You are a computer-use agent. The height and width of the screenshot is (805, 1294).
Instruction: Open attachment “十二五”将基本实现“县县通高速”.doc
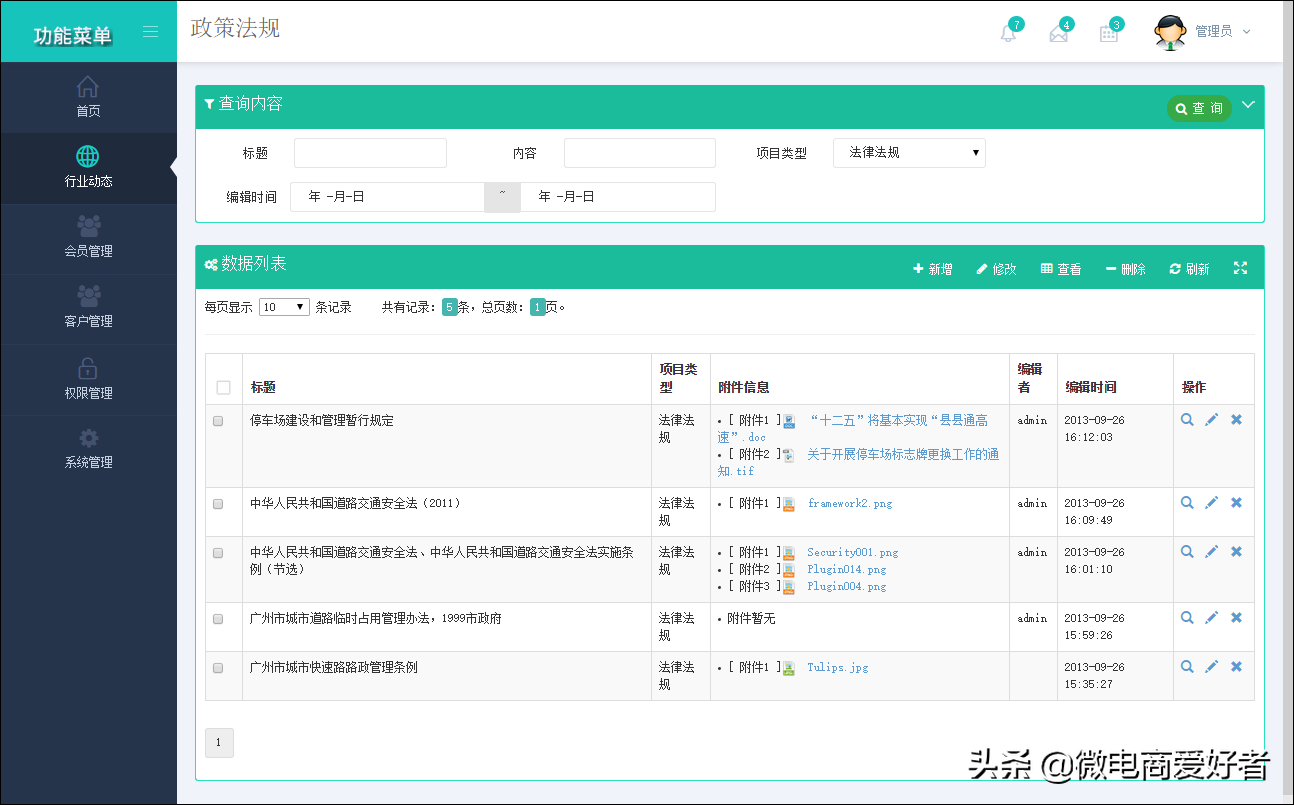[852, 428]
